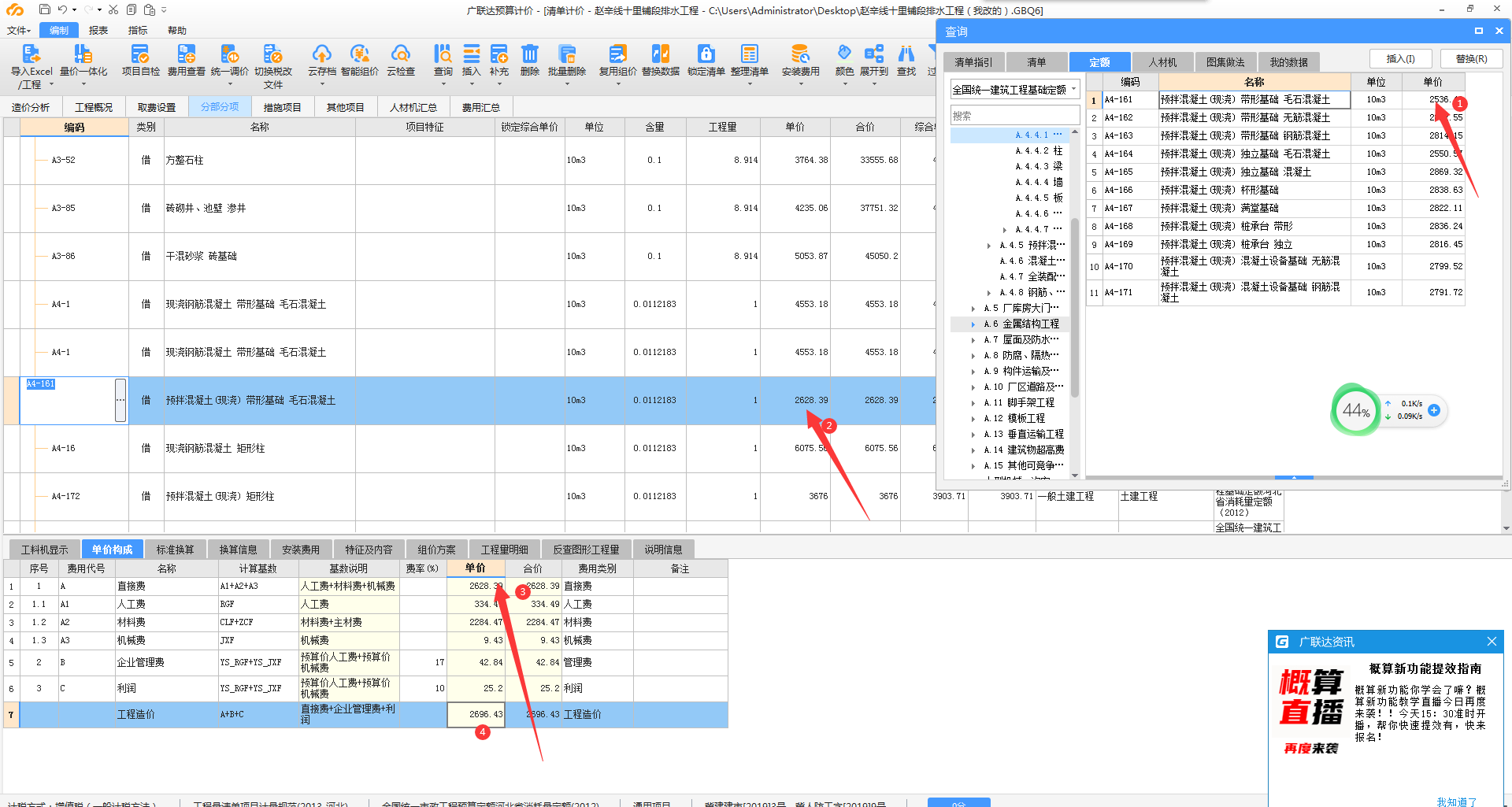The width and height of the screenshot is (1512, 807).
Task: Click the cut scissors icon
Action: tap(113, 9)
